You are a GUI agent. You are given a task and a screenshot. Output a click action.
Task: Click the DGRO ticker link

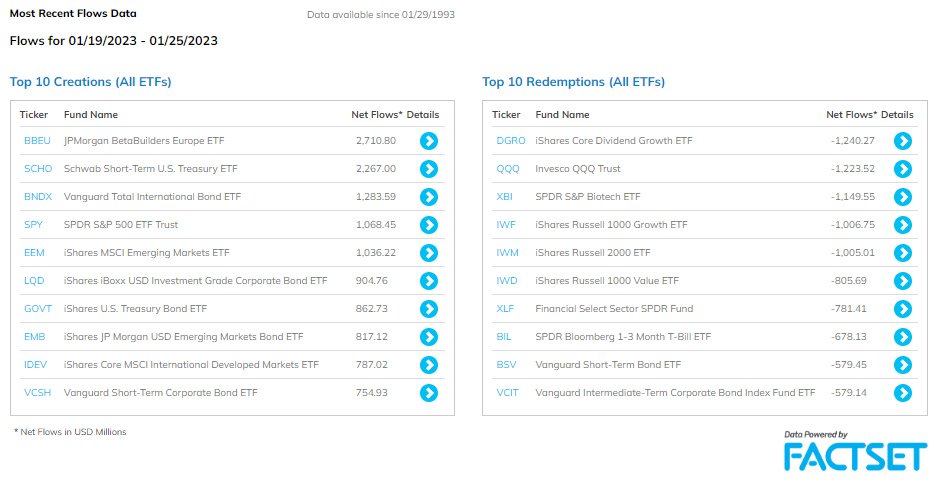(511, 141)
